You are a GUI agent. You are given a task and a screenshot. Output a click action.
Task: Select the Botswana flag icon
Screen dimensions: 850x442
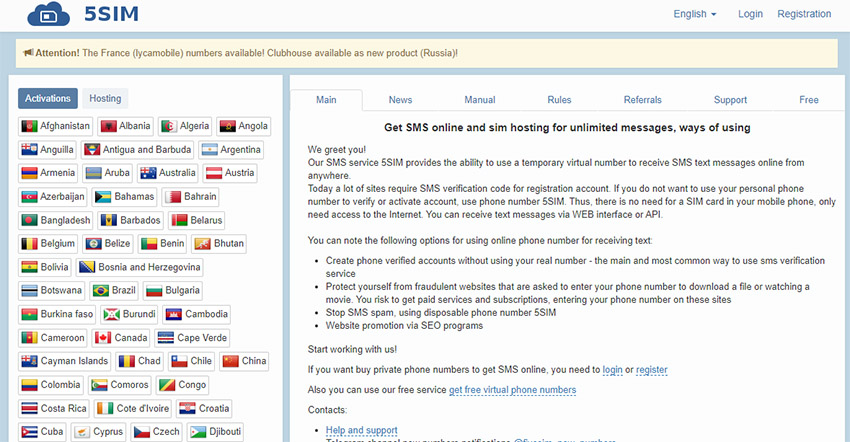[x=29, y=291]
